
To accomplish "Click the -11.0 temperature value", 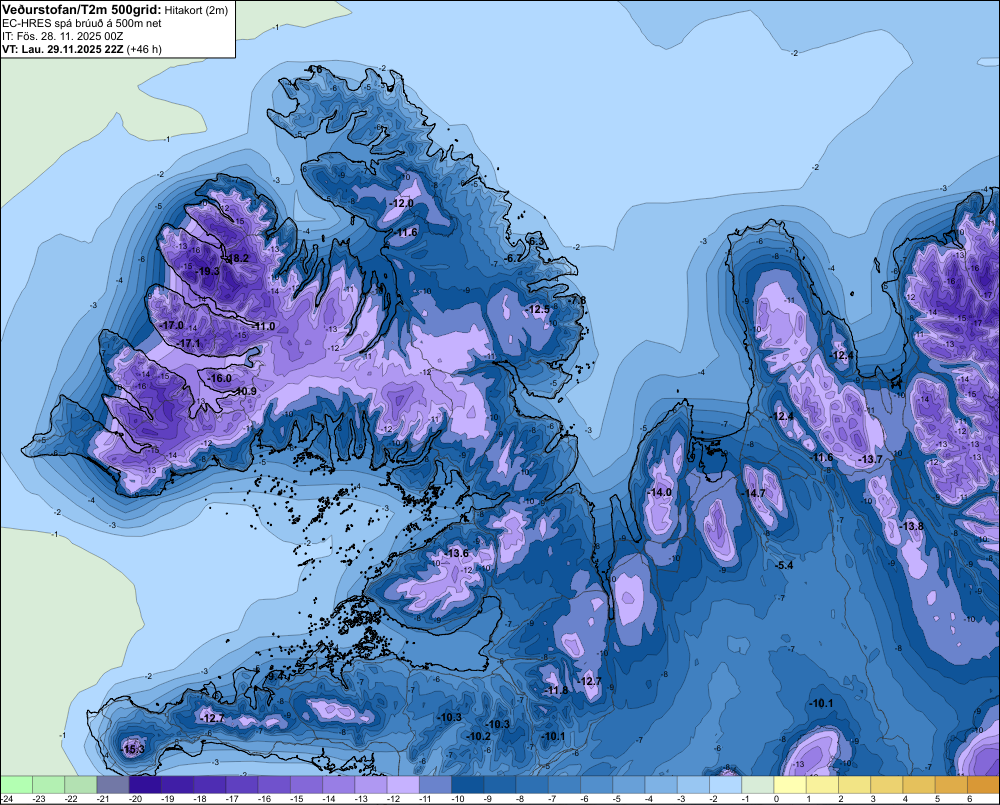I will point(263,326).
